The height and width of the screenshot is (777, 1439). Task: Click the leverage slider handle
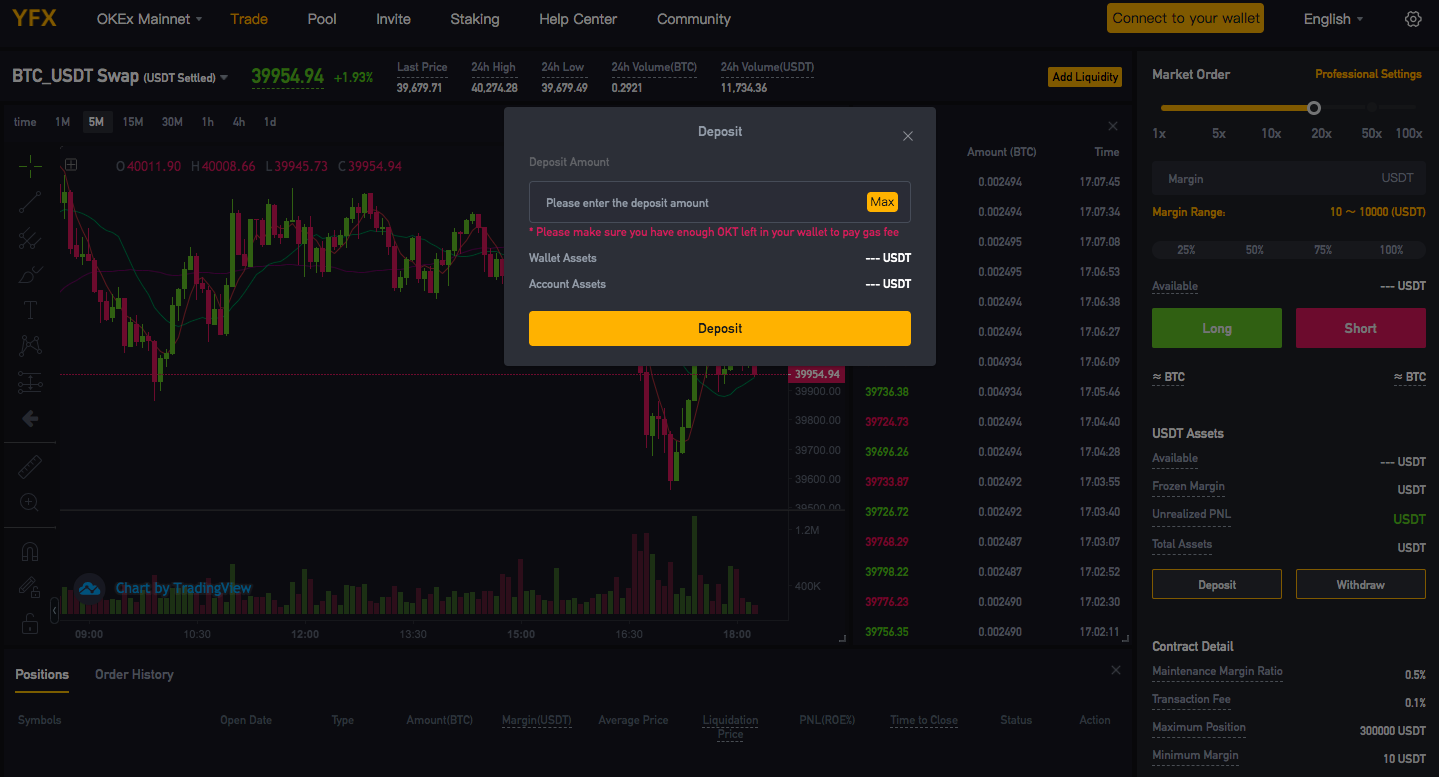[1314, 108]
